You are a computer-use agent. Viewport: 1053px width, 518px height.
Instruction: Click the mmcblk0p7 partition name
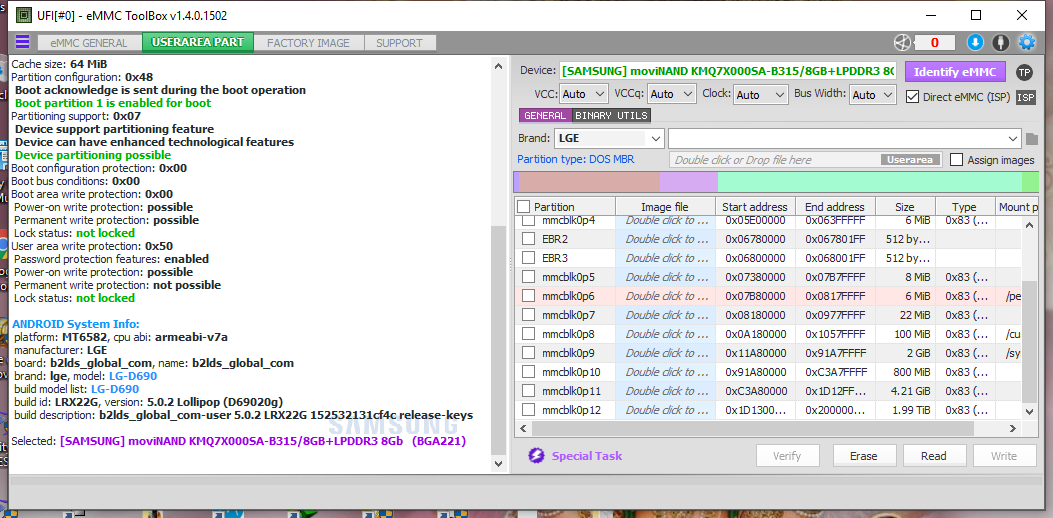pyautogui.click(x=568, y=314)
